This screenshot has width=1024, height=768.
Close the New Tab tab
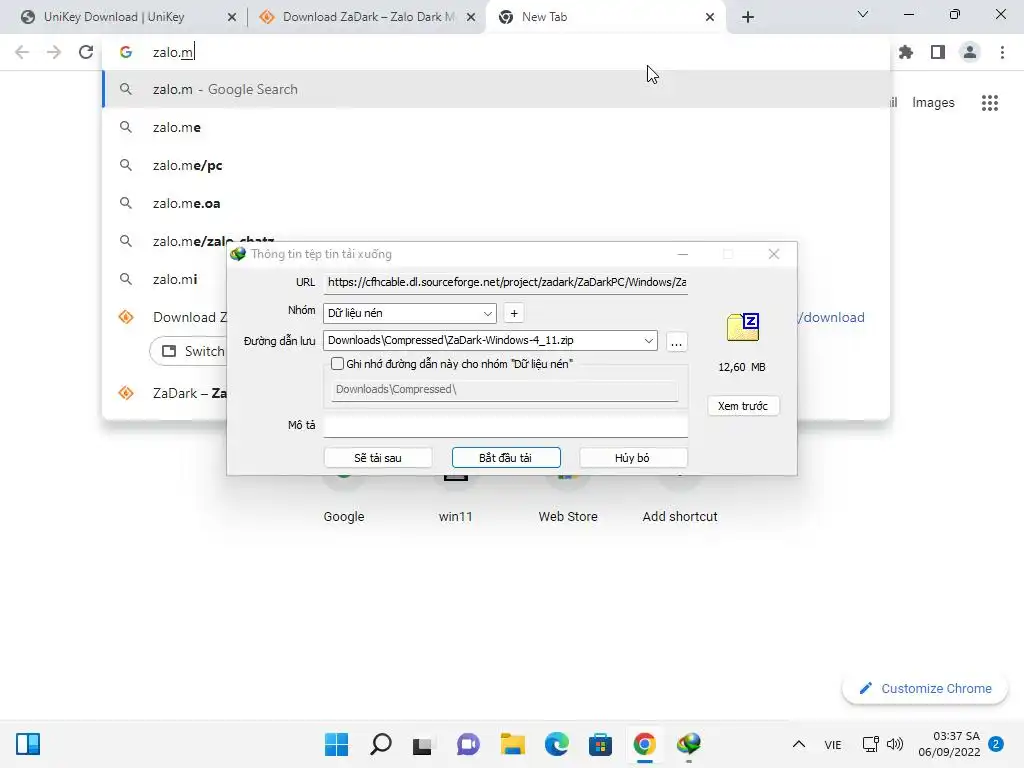point(710,17)
